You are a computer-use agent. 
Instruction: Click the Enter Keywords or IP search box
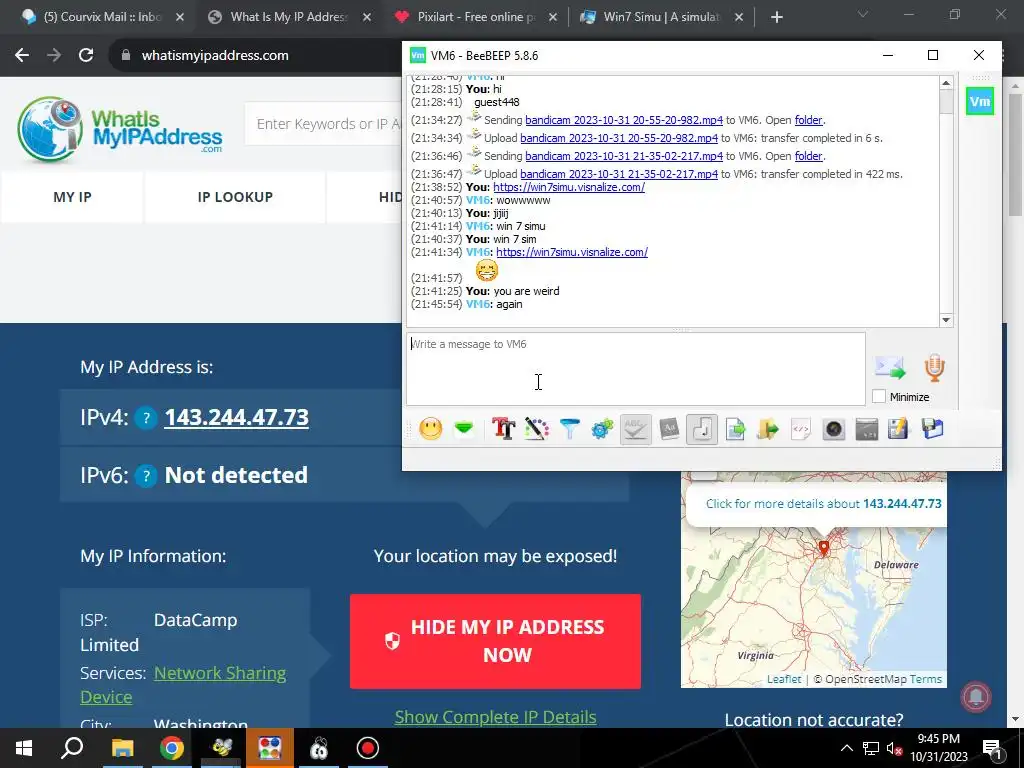pos(323,124)
